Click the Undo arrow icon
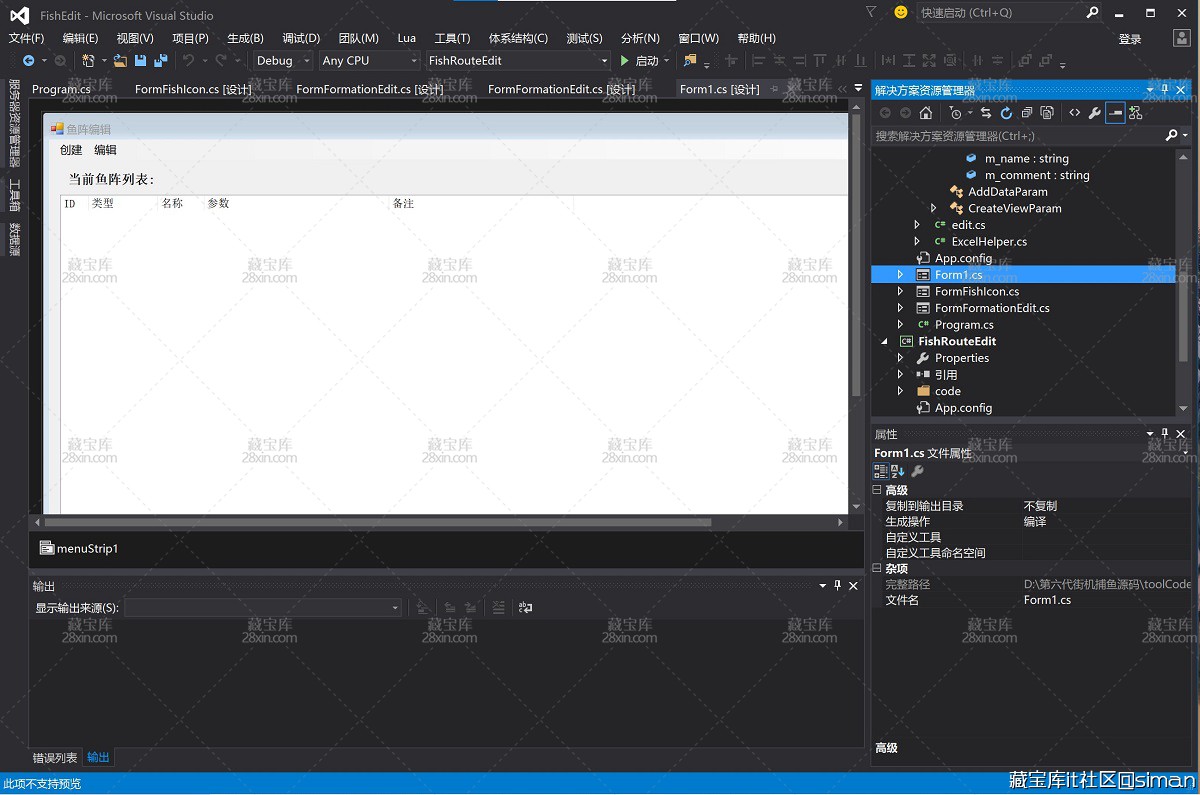This screenshot has height=795, width=1200. coord(188,61)
